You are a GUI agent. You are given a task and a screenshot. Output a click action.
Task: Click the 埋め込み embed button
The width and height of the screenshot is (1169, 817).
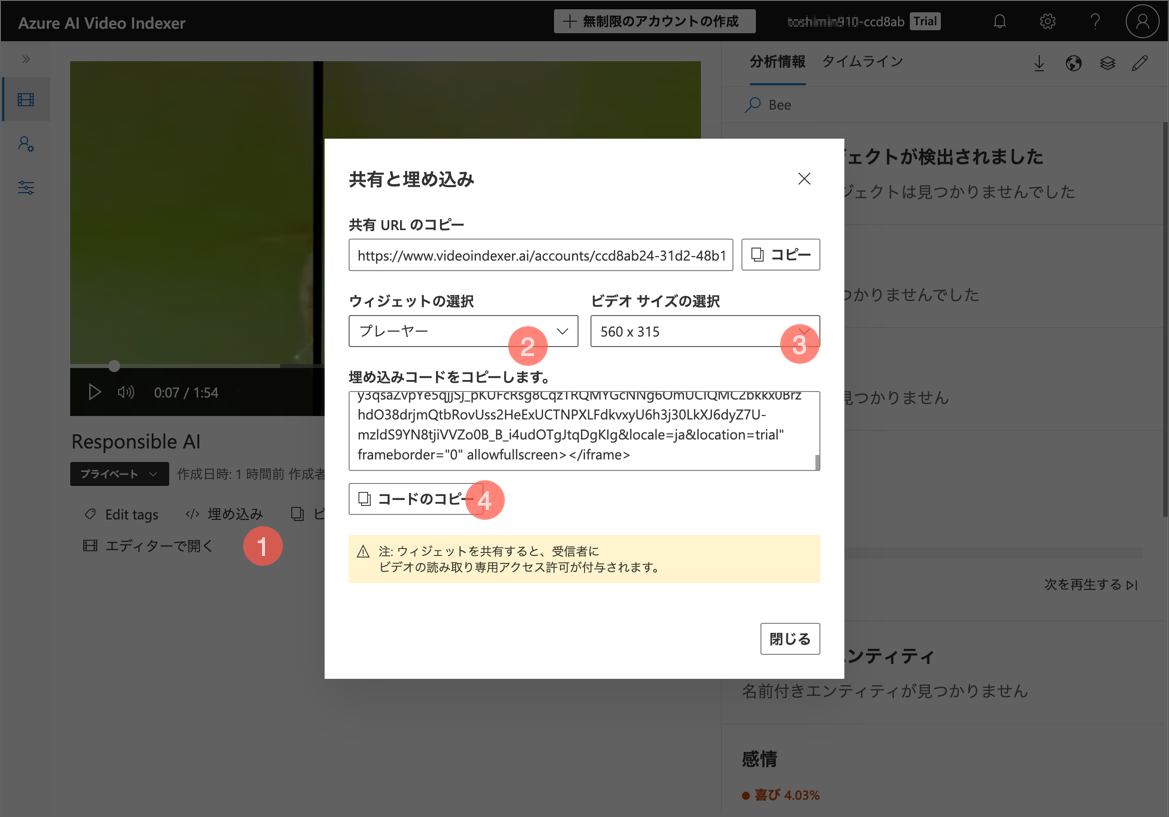point(224,514)
